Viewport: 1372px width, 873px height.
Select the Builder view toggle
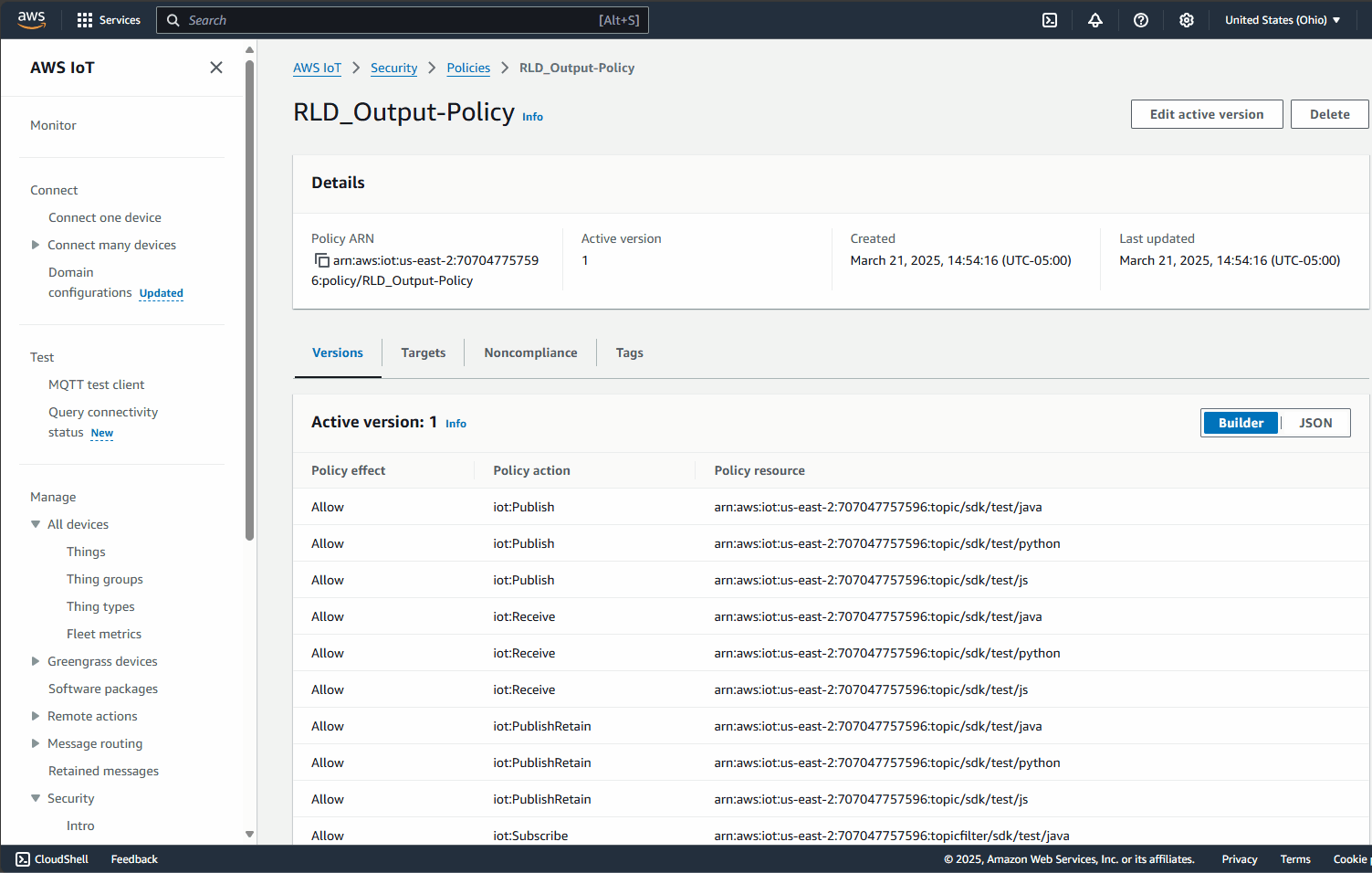click(1241, 423)
